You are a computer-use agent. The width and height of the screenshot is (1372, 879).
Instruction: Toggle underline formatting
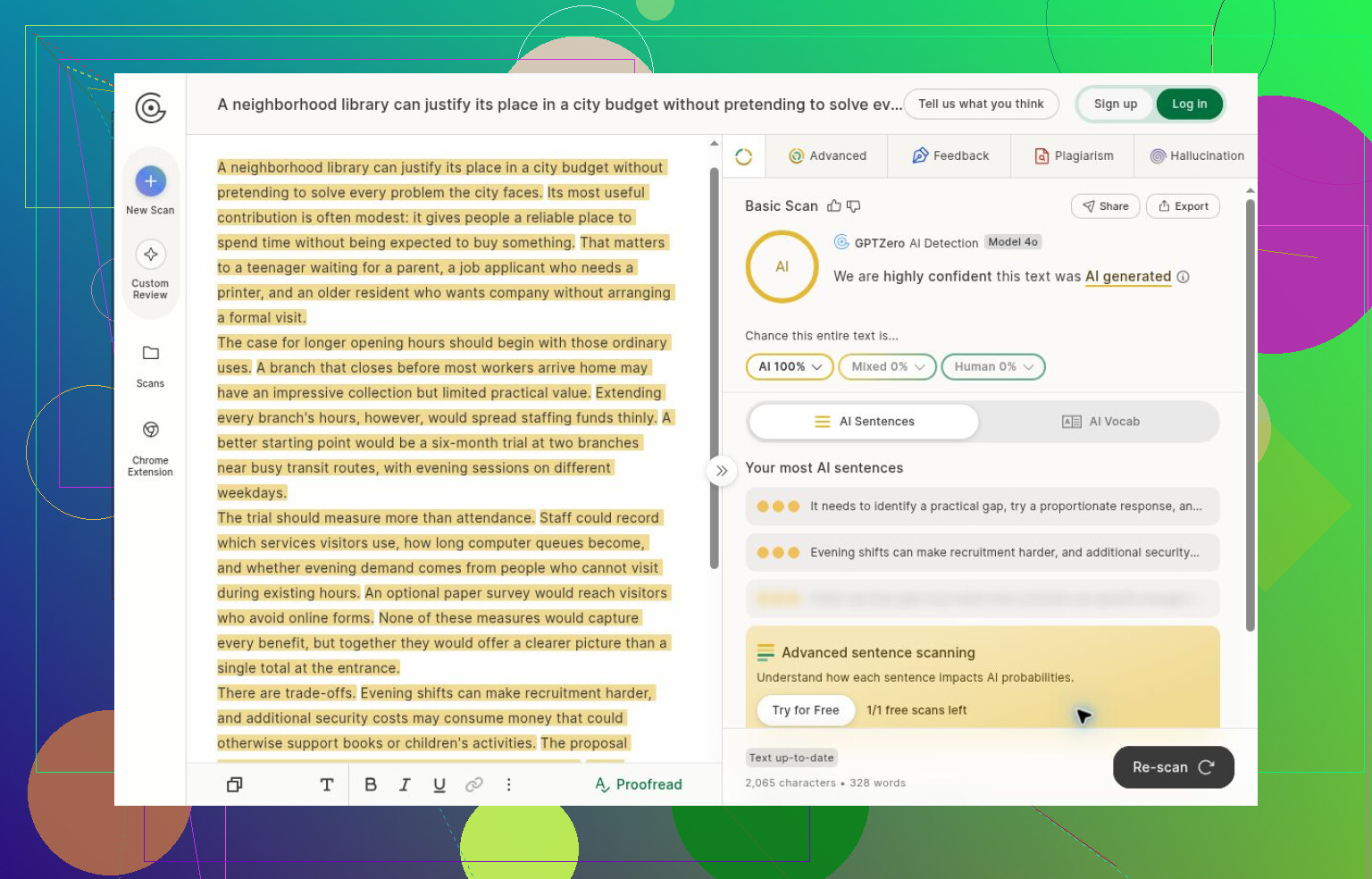[x=439, y=784]
